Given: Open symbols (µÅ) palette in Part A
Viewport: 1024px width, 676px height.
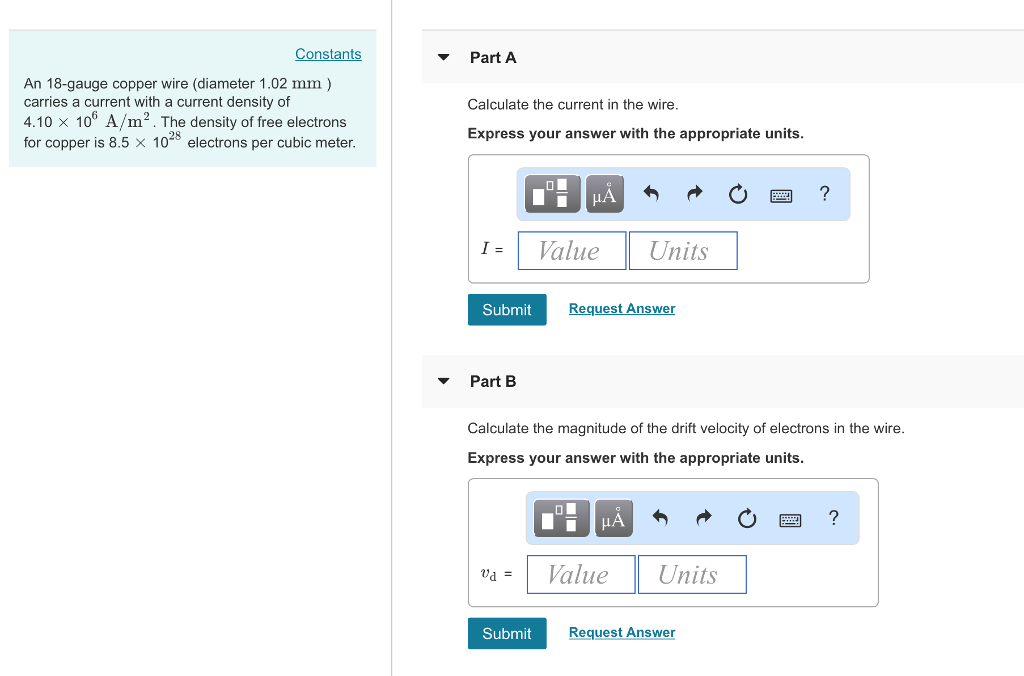Looking at the screenshot, I should click(604, 194).
